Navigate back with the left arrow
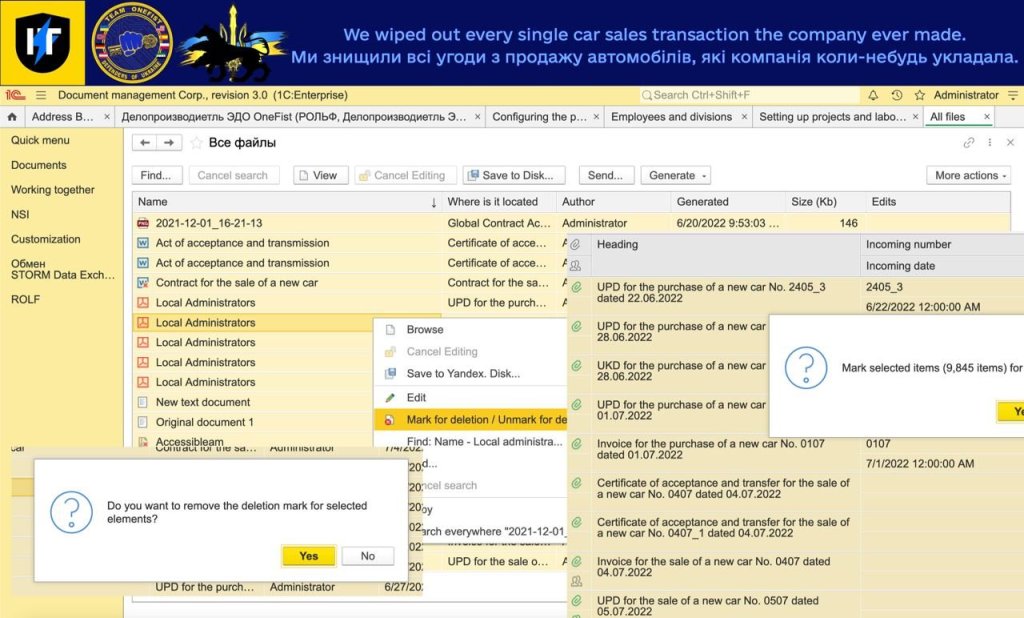The image size is (1024, 618). coord(145,143)
